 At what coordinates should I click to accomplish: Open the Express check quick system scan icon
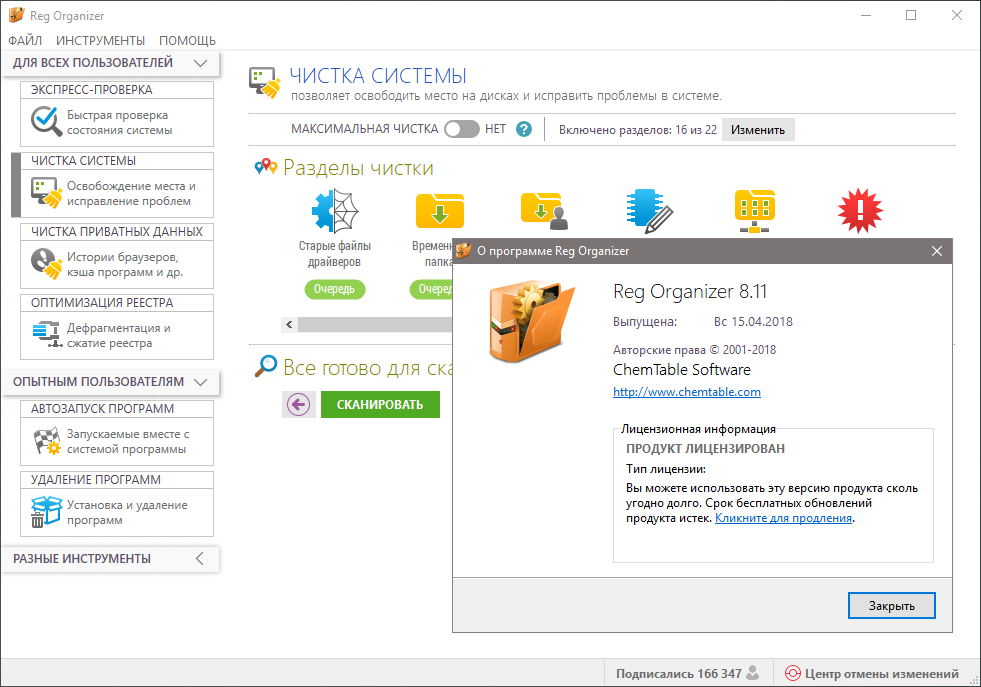46,121
